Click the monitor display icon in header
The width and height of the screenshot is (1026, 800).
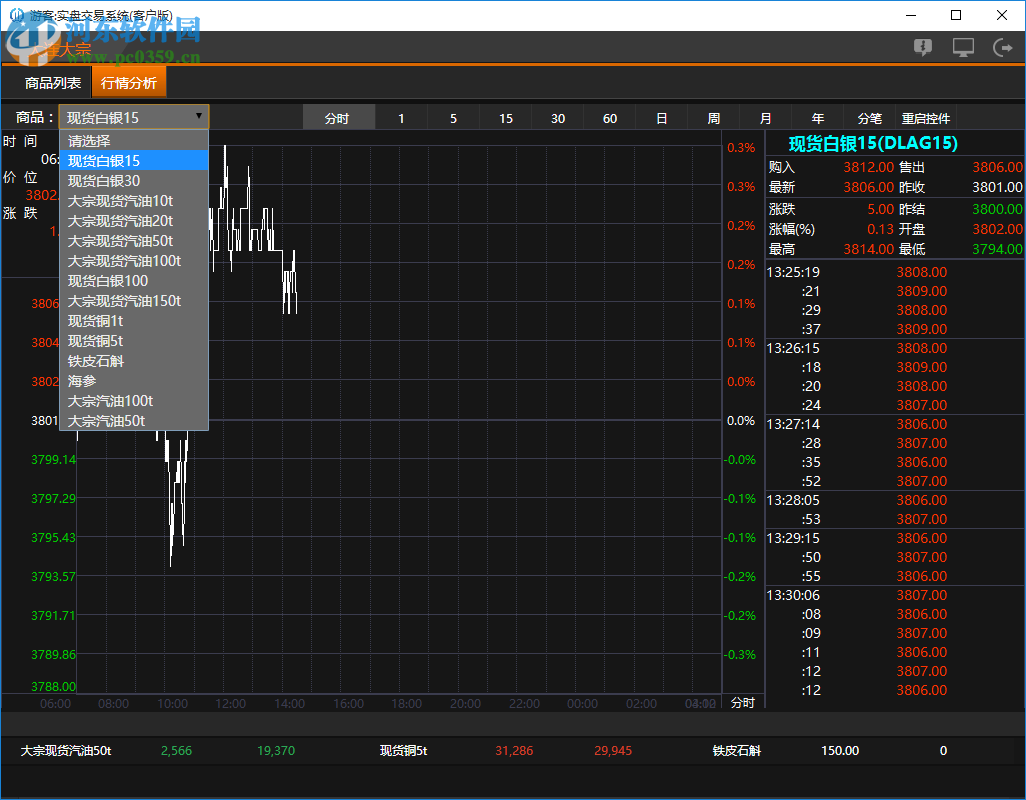pyautogui.click(x=963, y=47)
